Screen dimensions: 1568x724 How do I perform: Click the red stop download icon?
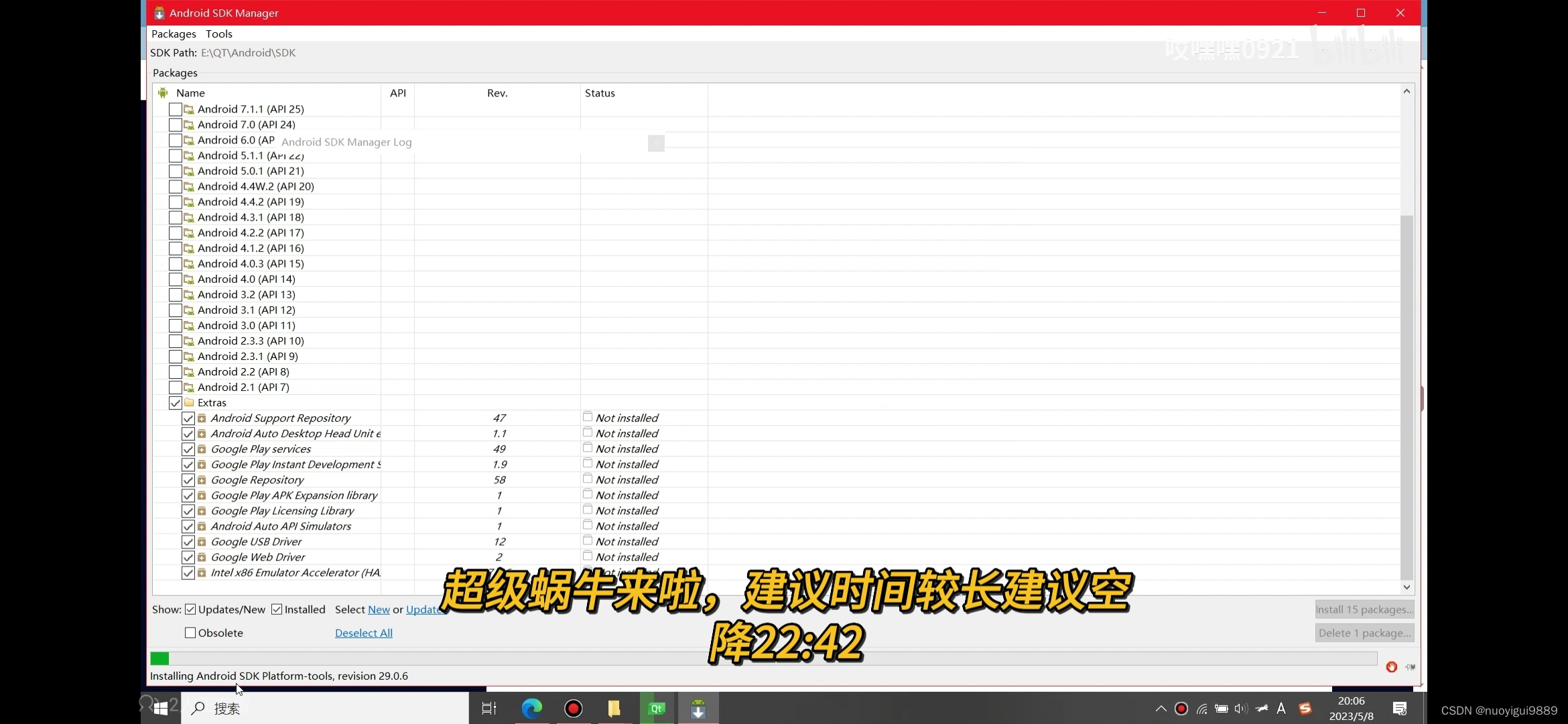click(x=1392, y=666)
